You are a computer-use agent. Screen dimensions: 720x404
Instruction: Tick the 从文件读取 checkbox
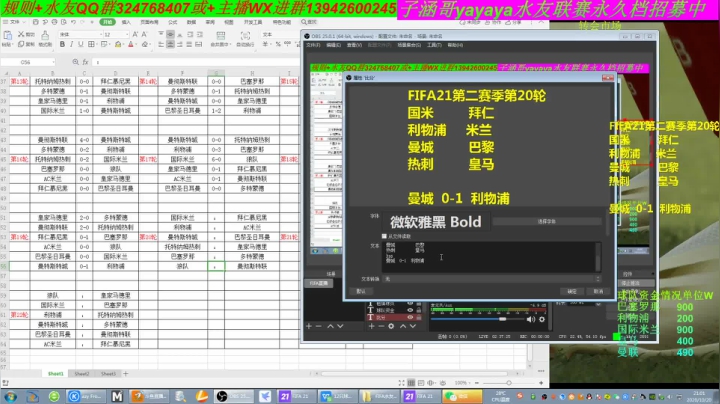click(x=384, y=236)
